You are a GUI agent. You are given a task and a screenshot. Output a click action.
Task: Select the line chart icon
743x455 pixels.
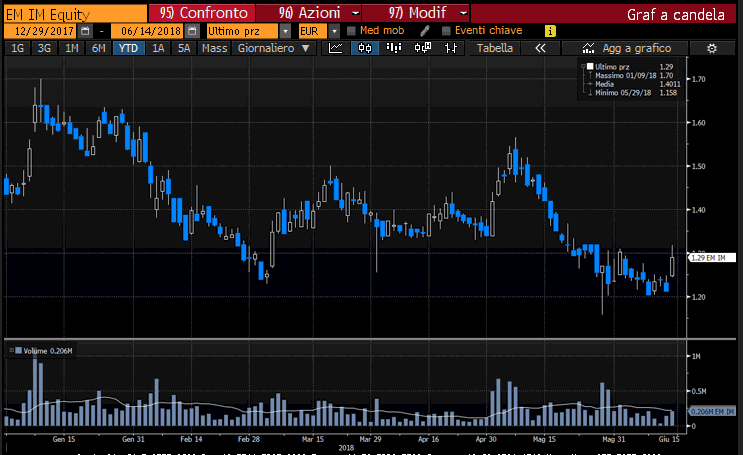335,48
